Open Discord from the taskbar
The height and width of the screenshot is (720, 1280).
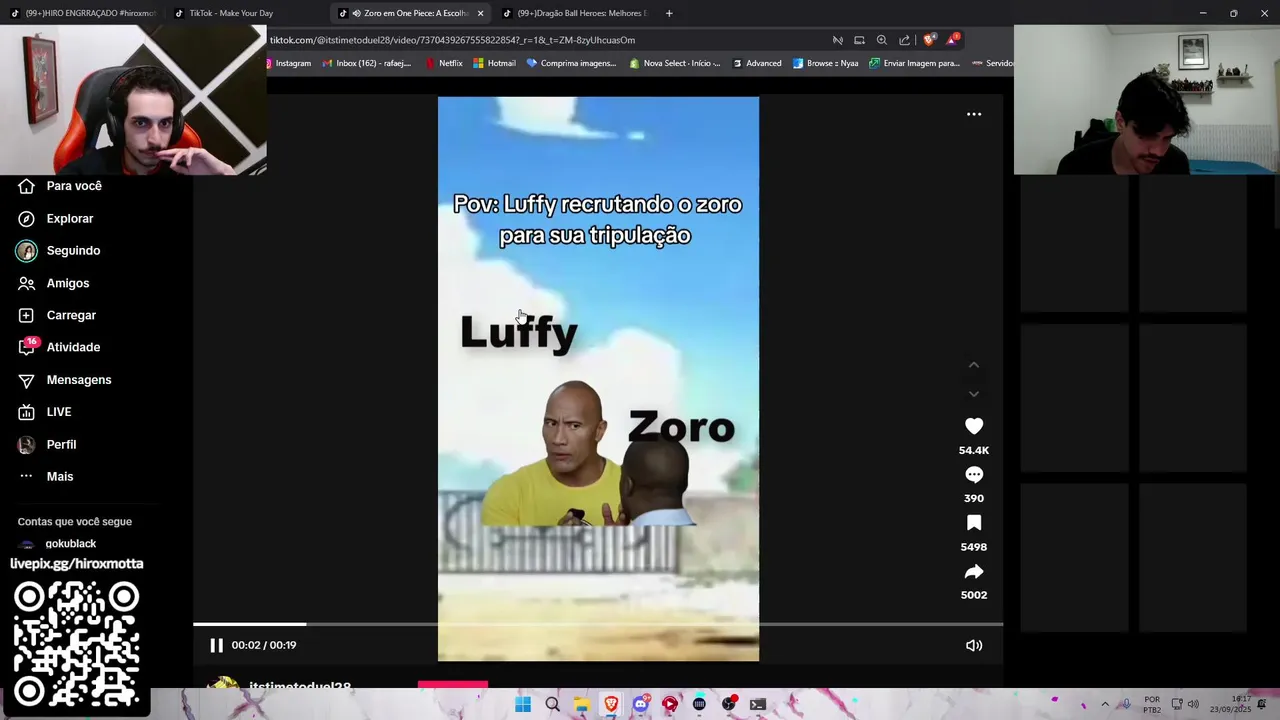coord(640,704)
